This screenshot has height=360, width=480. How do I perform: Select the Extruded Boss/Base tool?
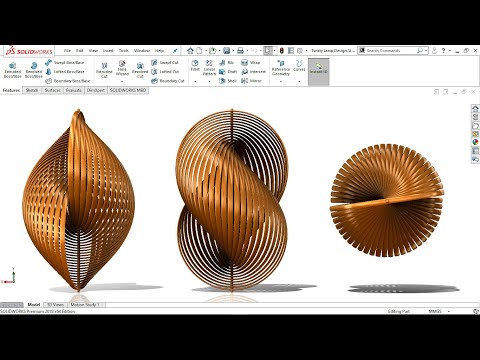(x=13, y=70)
